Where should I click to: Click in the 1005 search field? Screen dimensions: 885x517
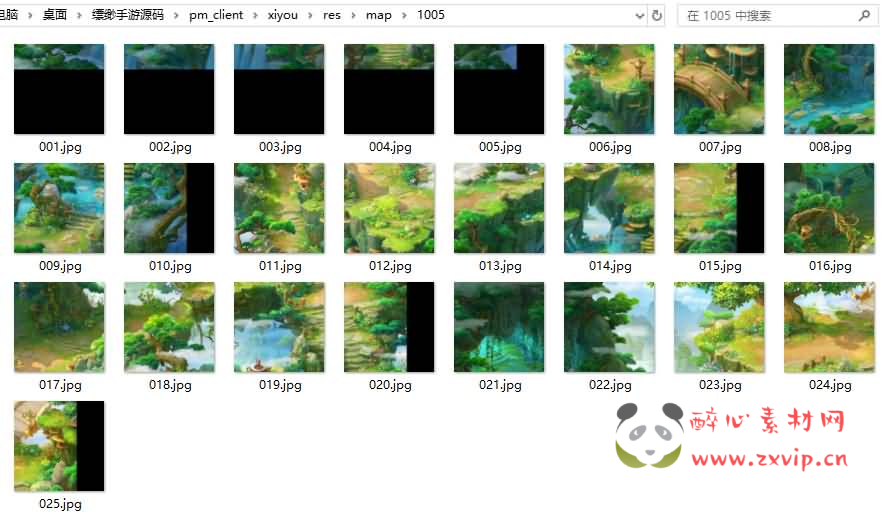(765, 16)
